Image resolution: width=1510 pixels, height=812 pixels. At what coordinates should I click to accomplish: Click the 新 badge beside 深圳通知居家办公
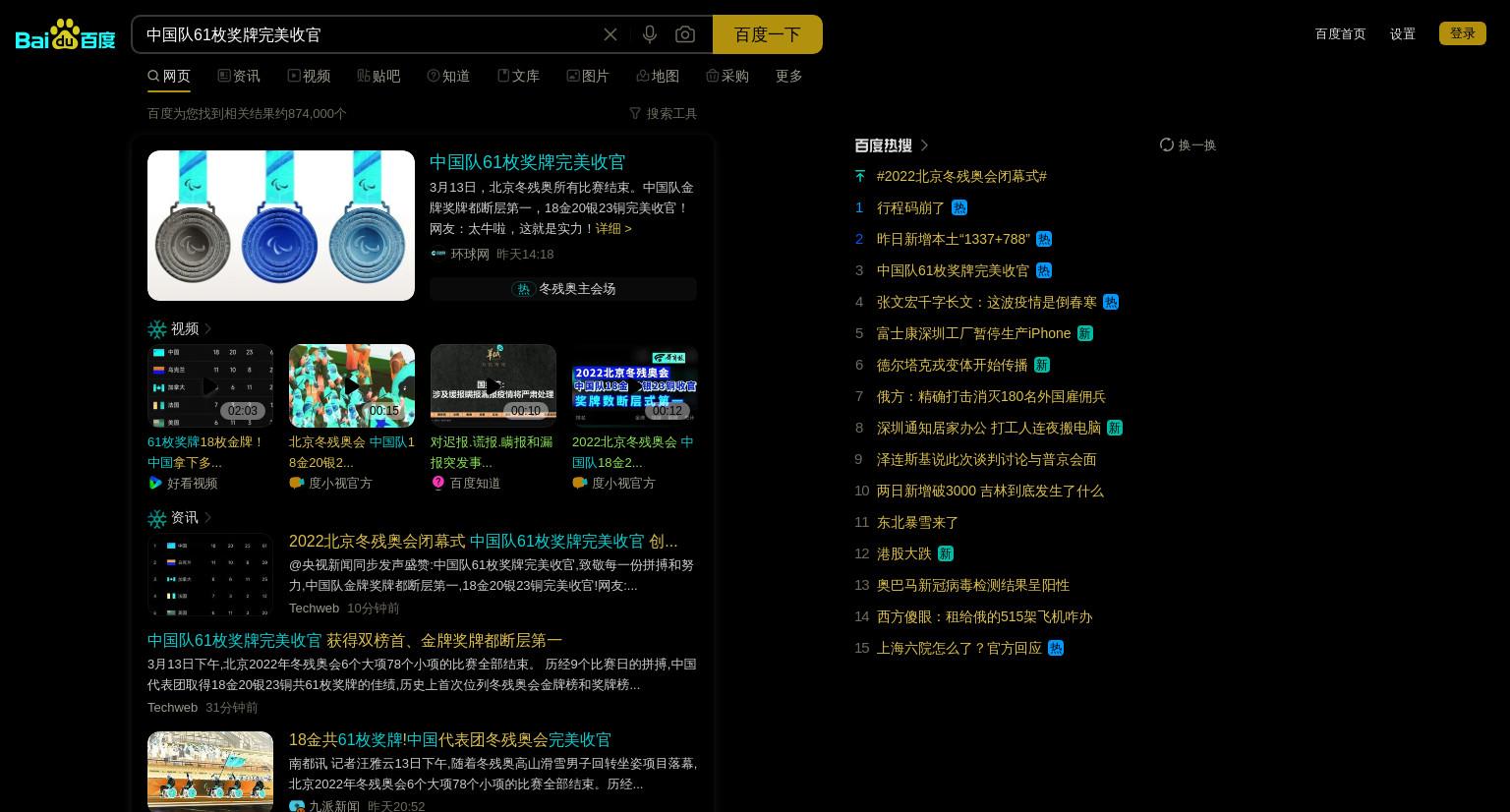click(x=1115, y=428)
